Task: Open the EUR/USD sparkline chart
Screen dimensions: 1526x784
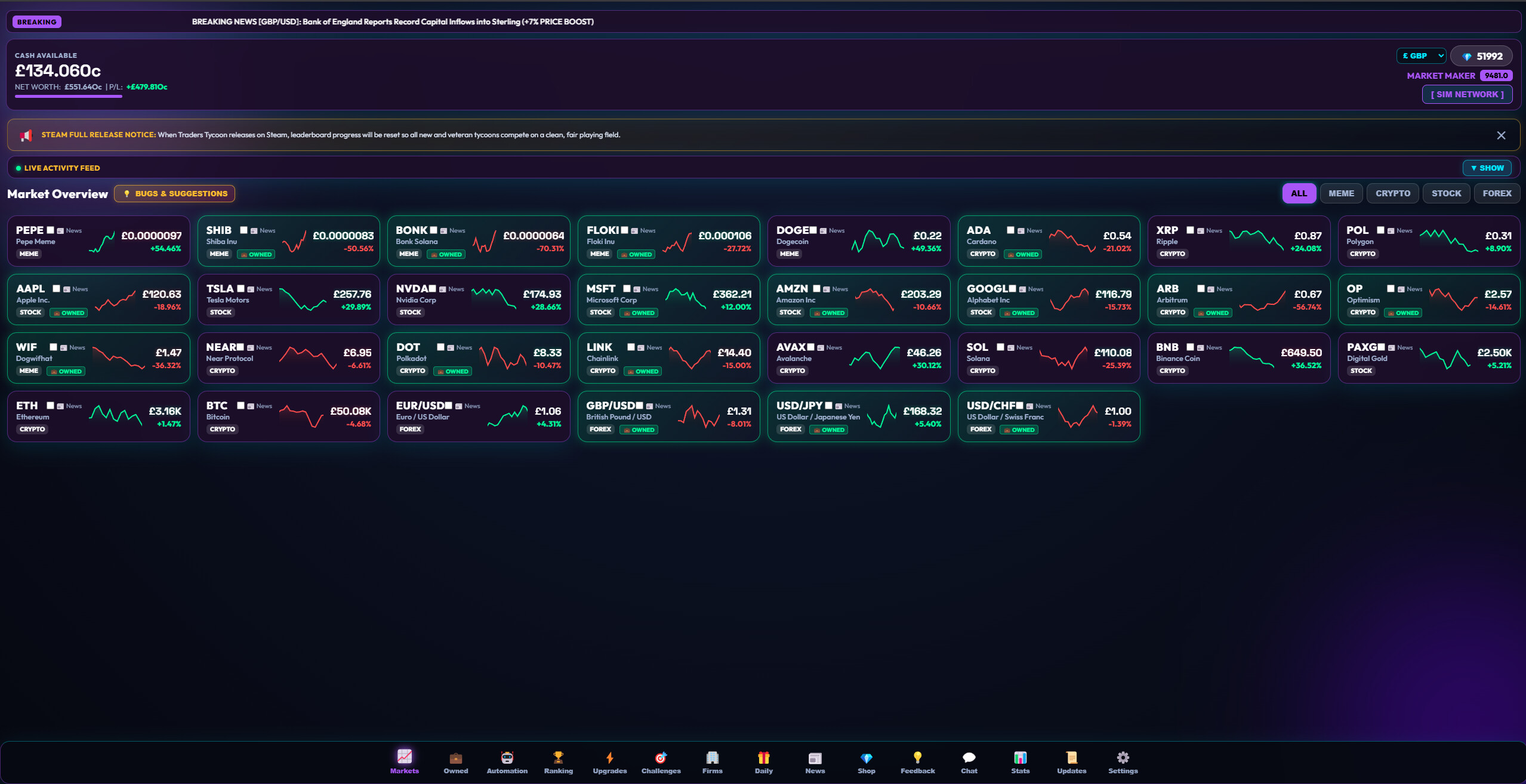Action: click(507, 416)
